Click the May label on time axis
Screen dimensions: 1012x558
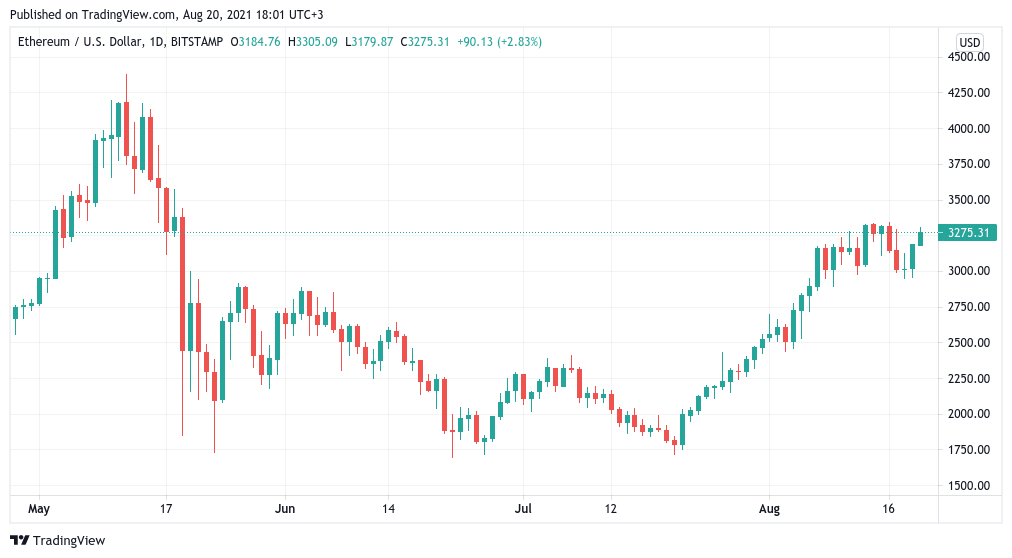coord(39,509)
